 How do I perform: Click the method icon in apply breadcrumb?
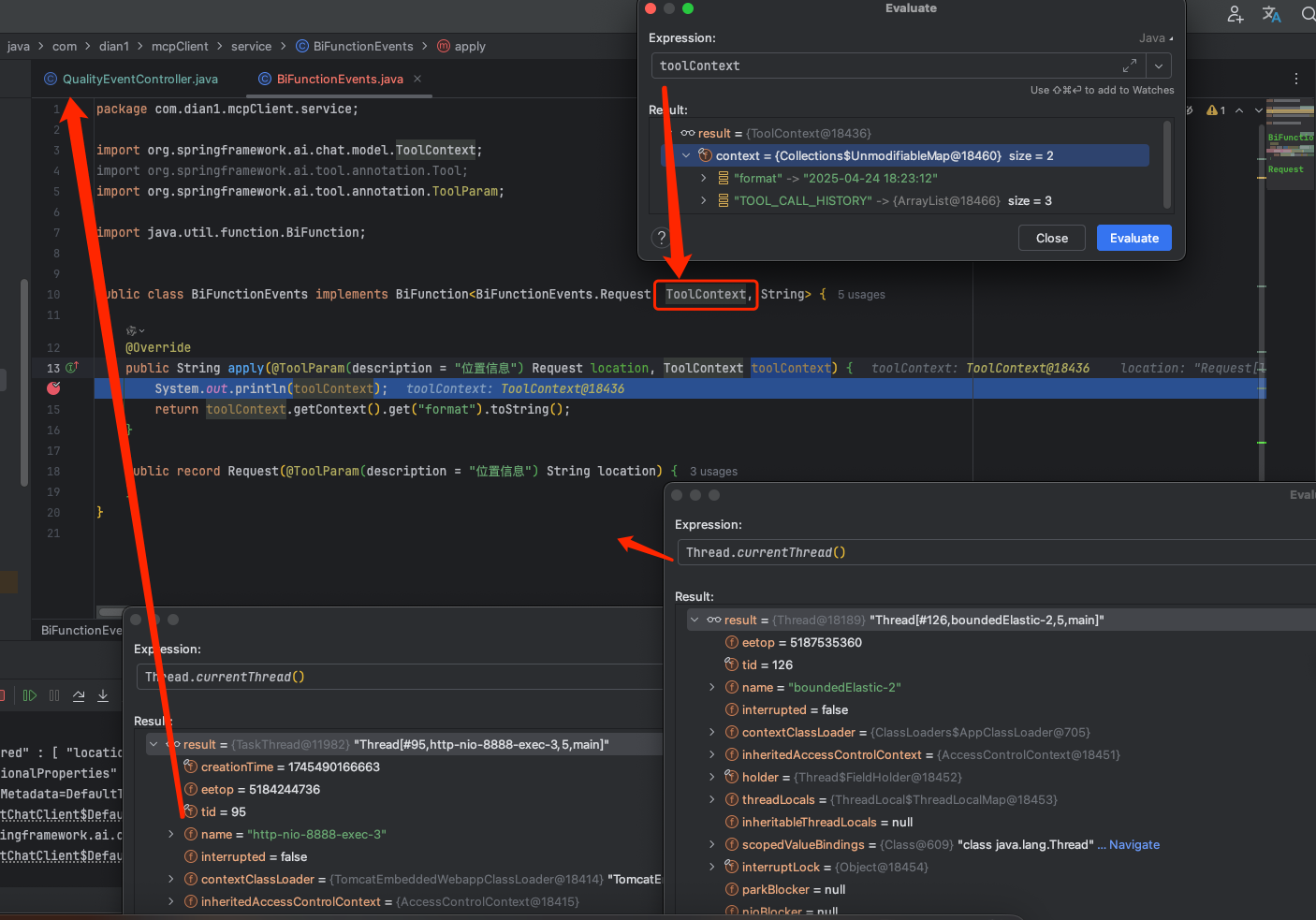pyautogui.click(x=444, y=46)
